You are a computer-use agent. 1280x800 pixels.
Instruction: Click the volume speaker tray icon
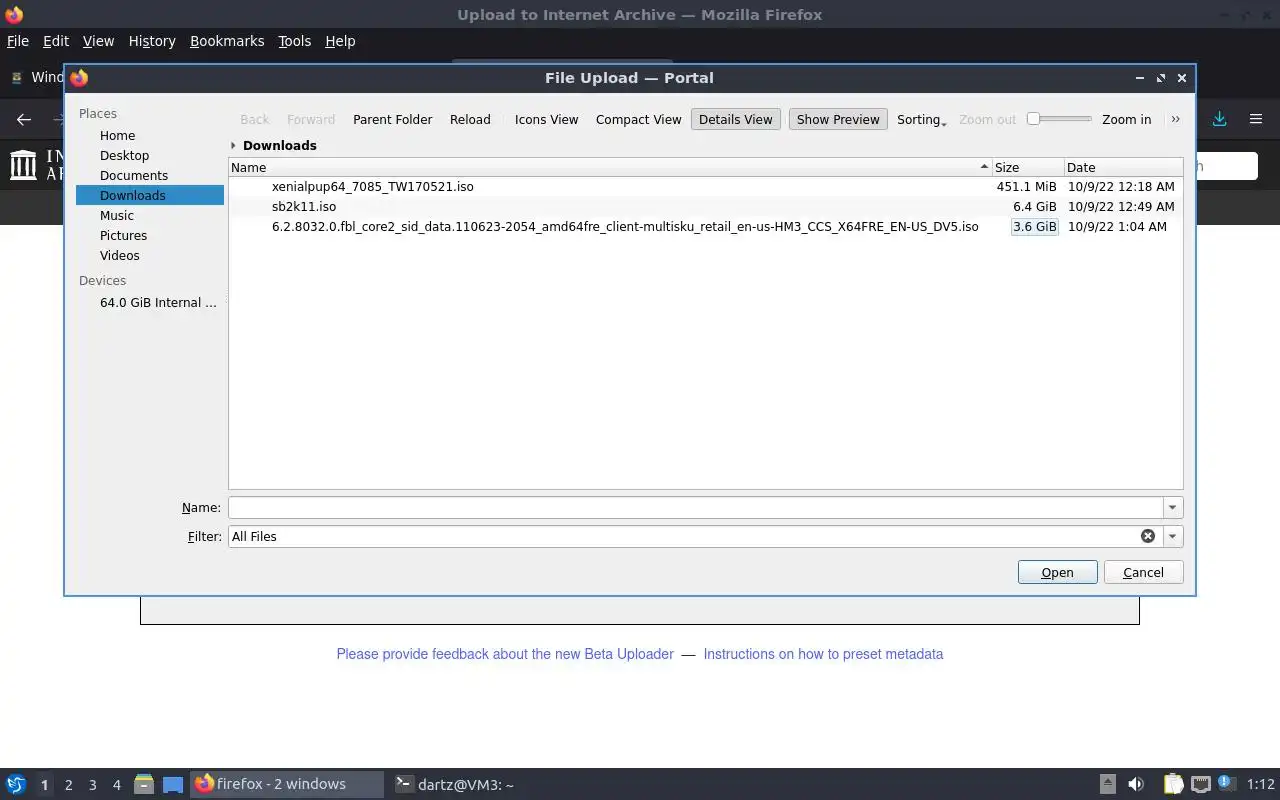click(1136, 785)
